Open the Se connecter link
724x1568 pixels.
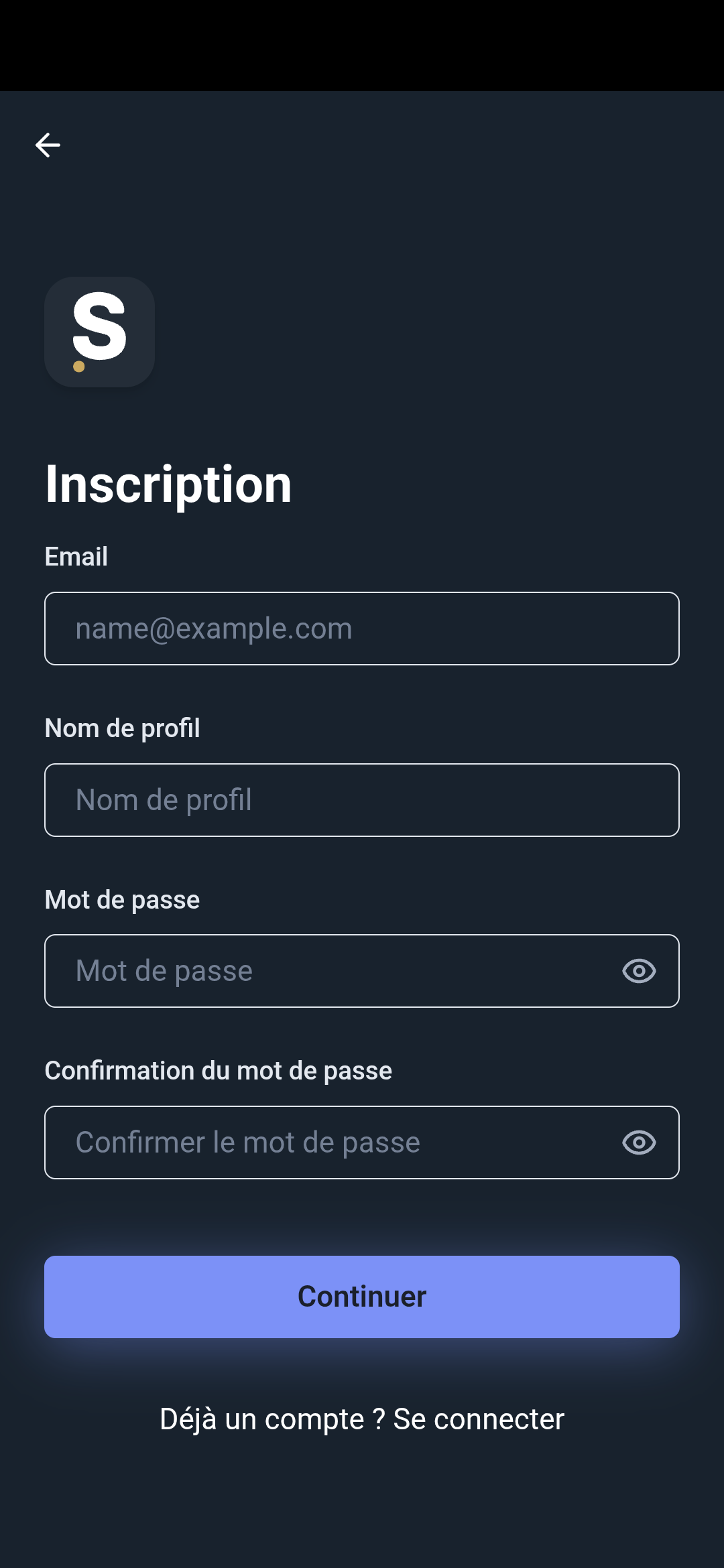pyautogui.click(x=479, y=1419)
